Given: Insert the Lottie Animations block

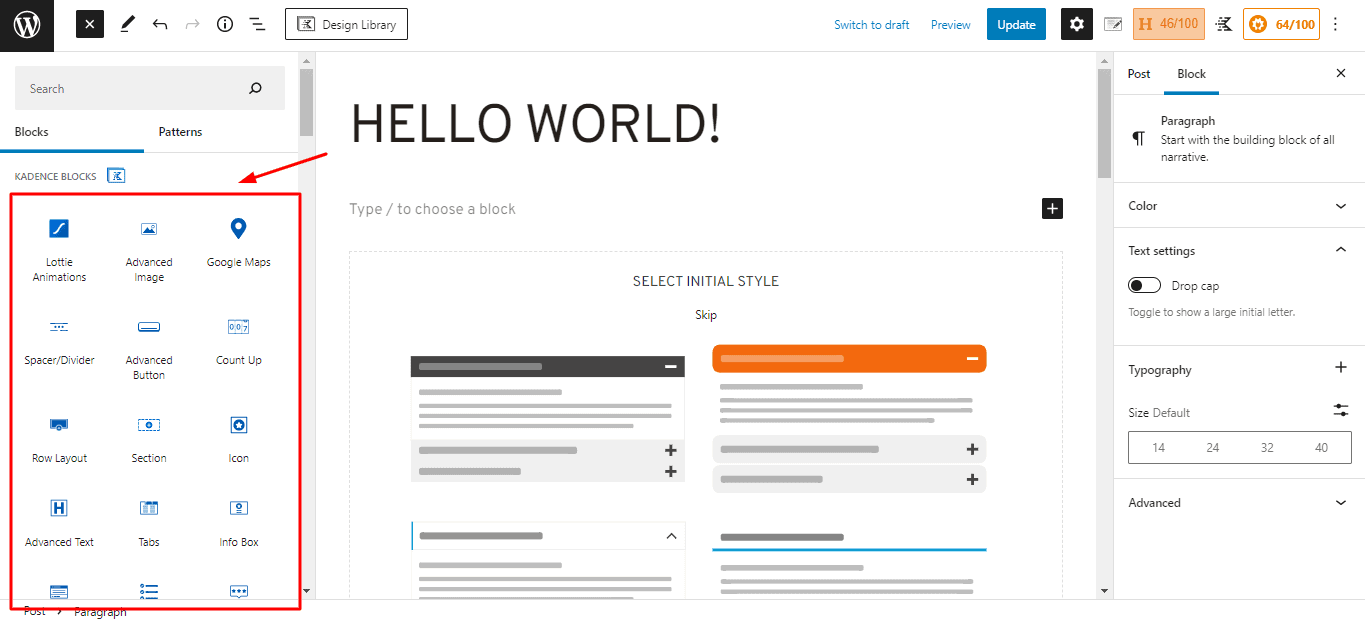Looking at the screenshot, I should pyautogui.click(x=59, y=250).
